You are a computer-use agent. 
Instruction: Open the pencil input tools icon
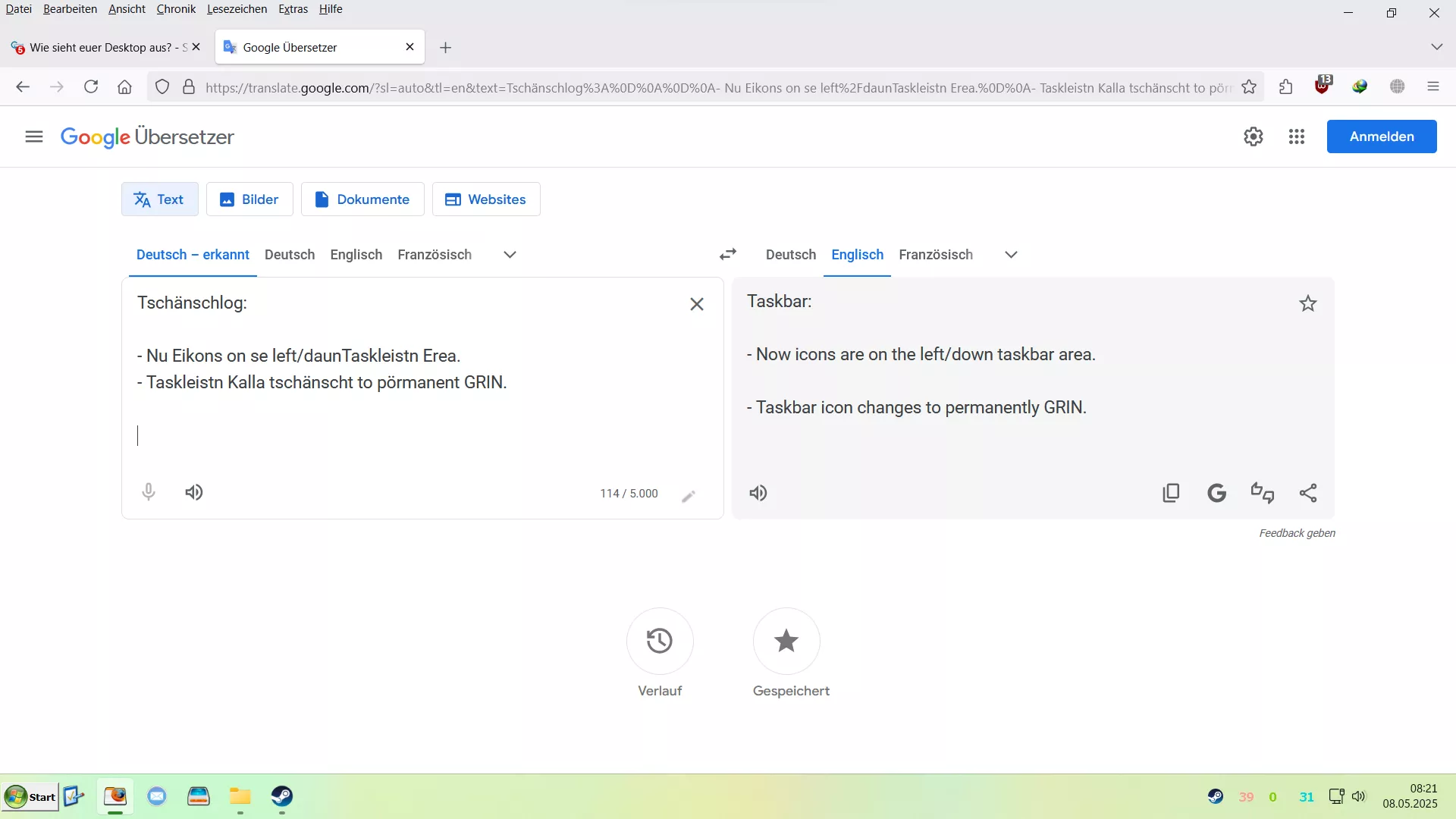(689, 496)
